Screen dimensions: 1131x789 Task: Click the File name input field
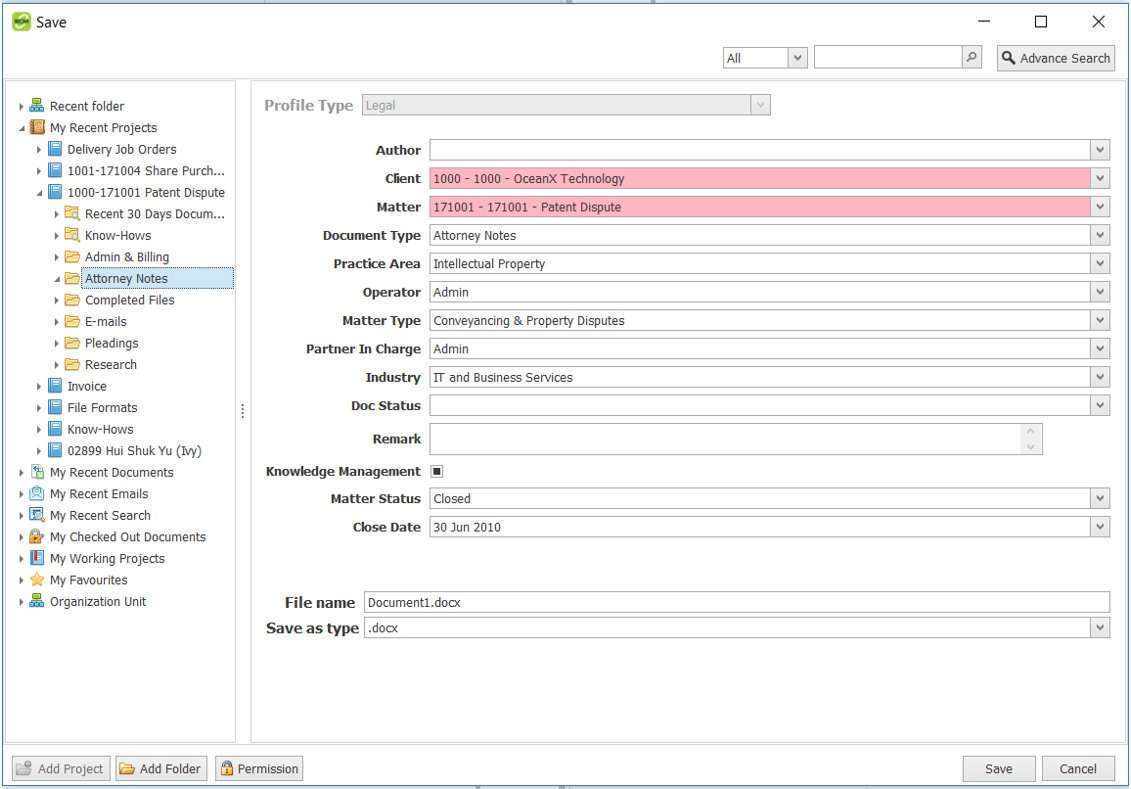point(736,602)
